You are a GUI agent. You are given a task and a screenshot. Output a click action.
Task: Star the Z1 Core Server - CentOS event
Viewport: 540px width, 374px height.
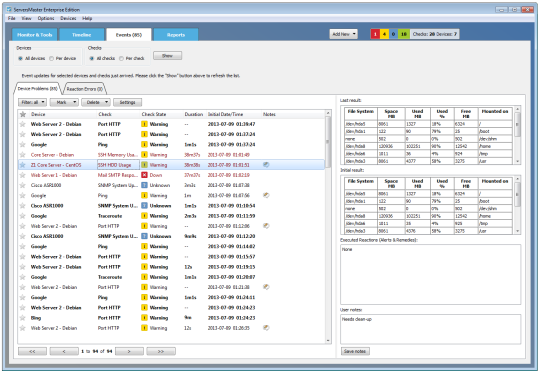point(23,165)
